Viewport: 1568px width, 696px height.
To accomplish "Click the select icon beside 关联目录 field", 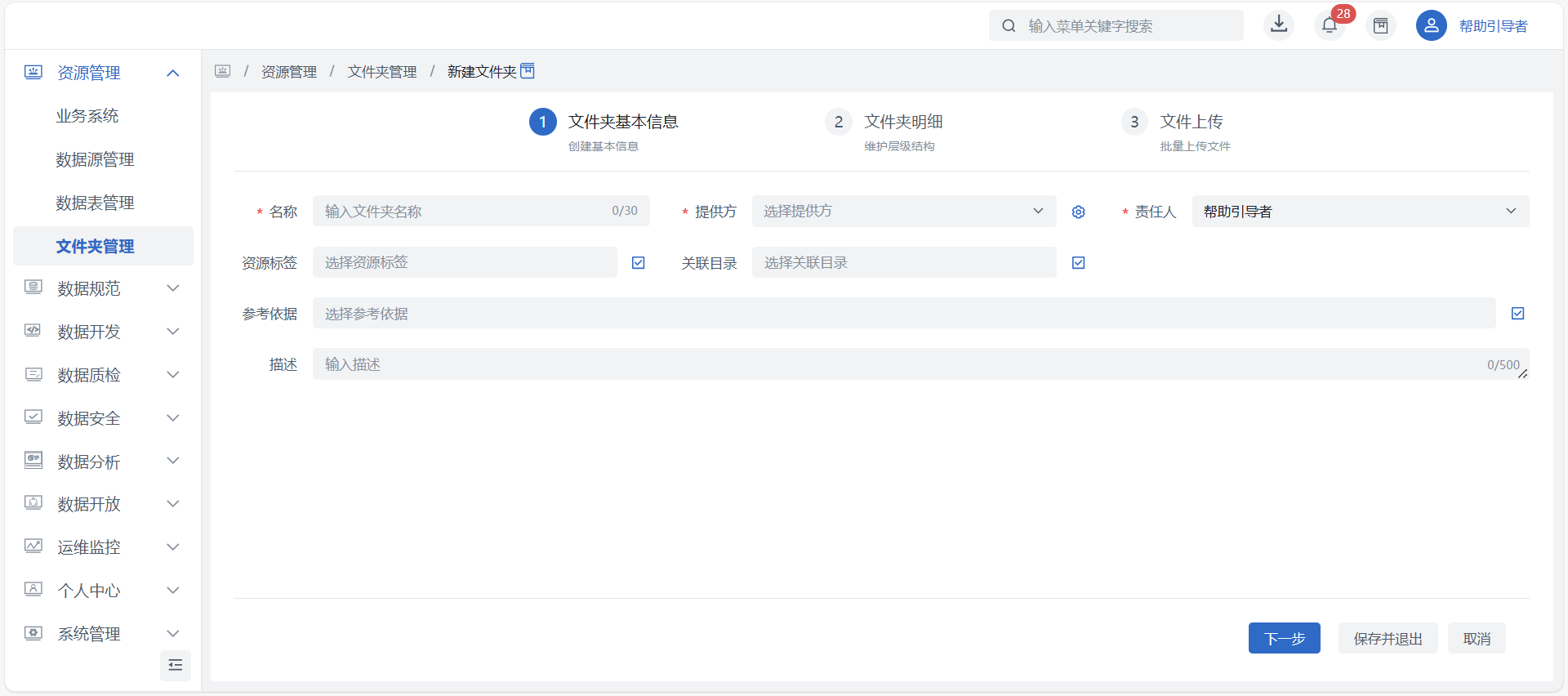I will click(x=1079, y=263).
